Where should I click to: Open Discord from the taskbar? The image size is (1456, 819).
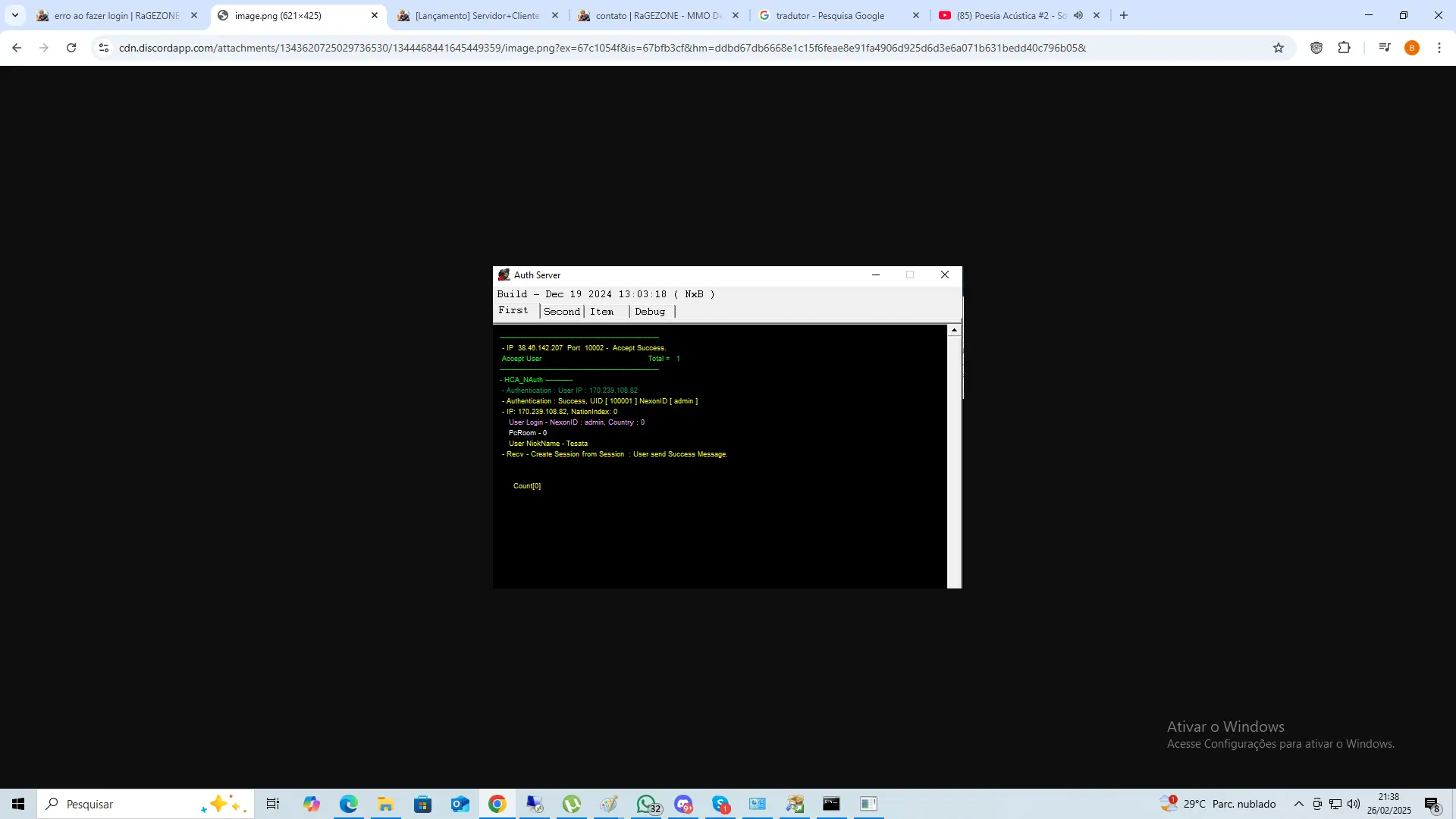tap(683, 804)
